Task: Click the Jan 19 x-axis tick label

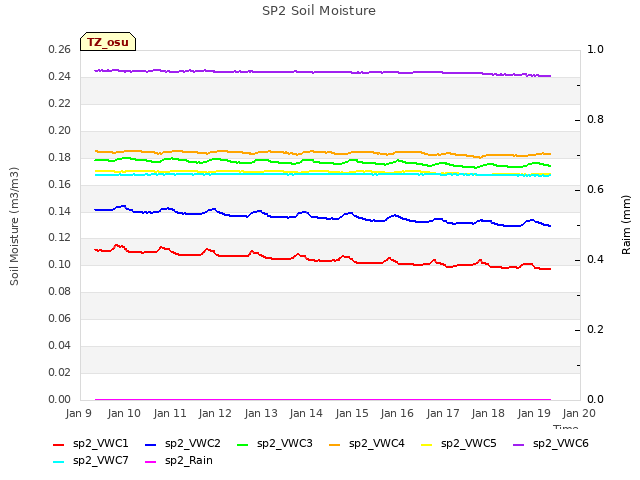Action: (534, 413)
